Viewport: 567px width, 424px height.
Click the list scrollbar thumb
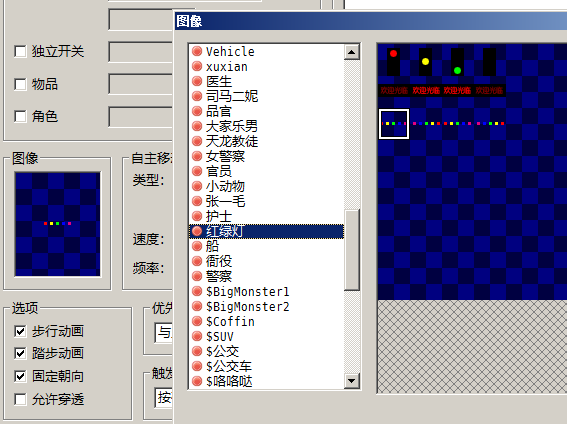point(352,250)
